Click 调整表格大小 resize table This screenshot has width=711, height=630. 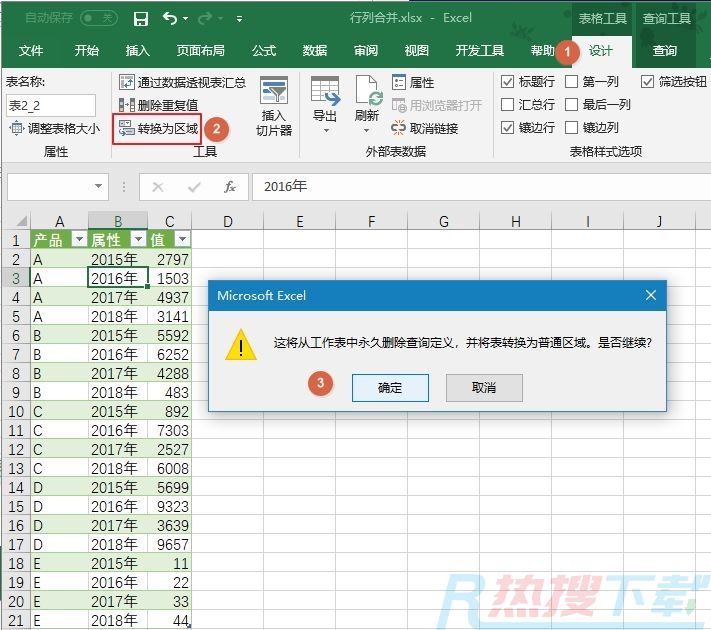click(x=54, y=129)
